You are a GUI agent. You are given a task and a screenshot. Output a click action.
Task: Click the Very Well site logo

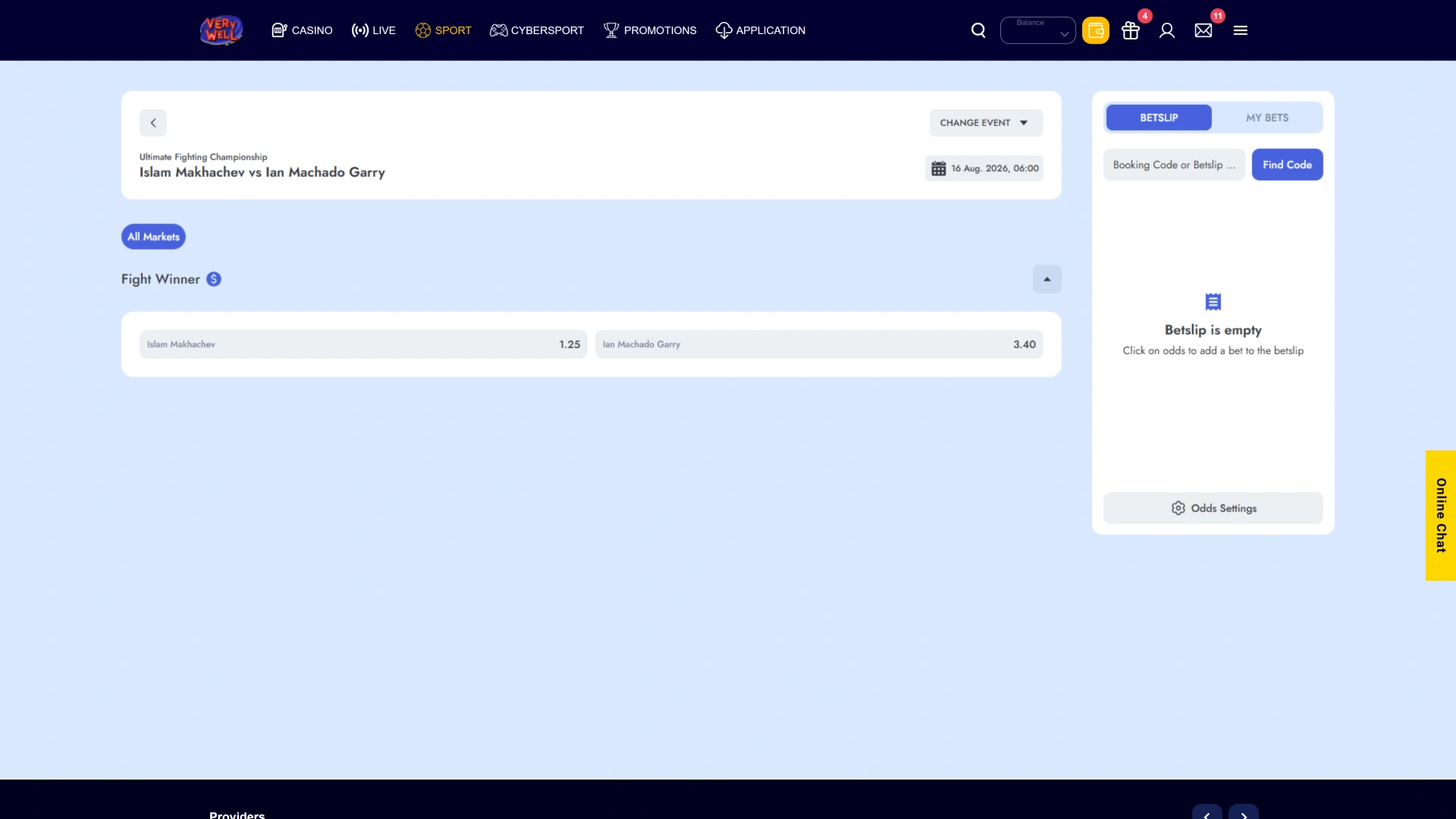221,30
